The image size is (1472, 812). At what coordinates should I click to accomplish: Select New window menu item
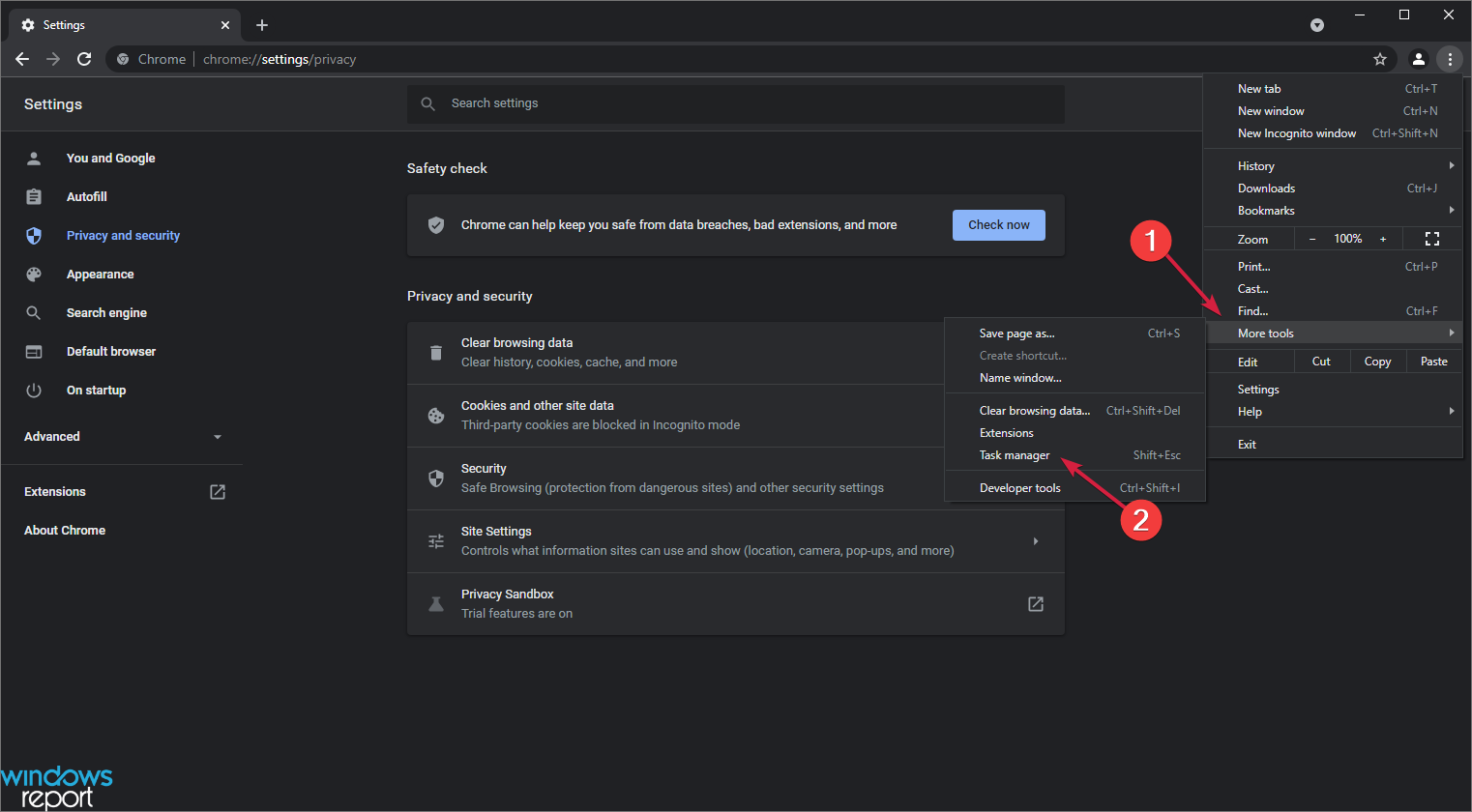point(1334,111)
